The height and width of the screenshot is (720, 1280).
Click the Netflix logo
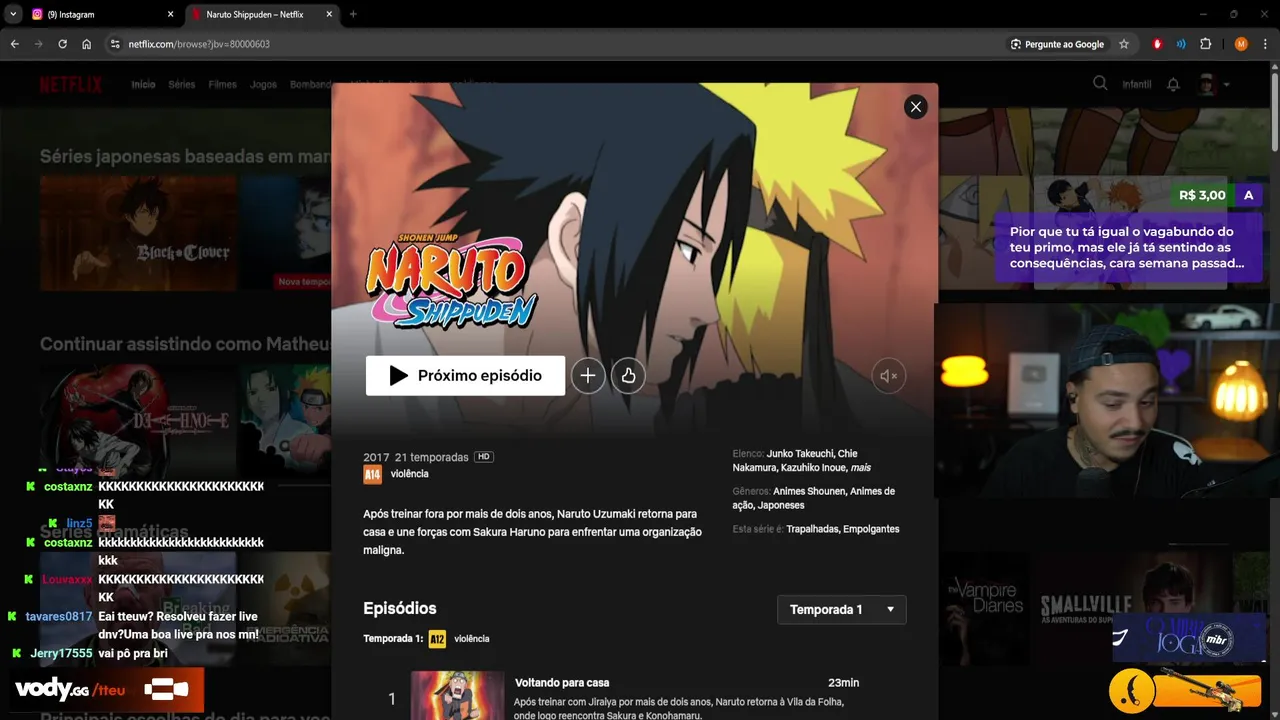point(71,84)
